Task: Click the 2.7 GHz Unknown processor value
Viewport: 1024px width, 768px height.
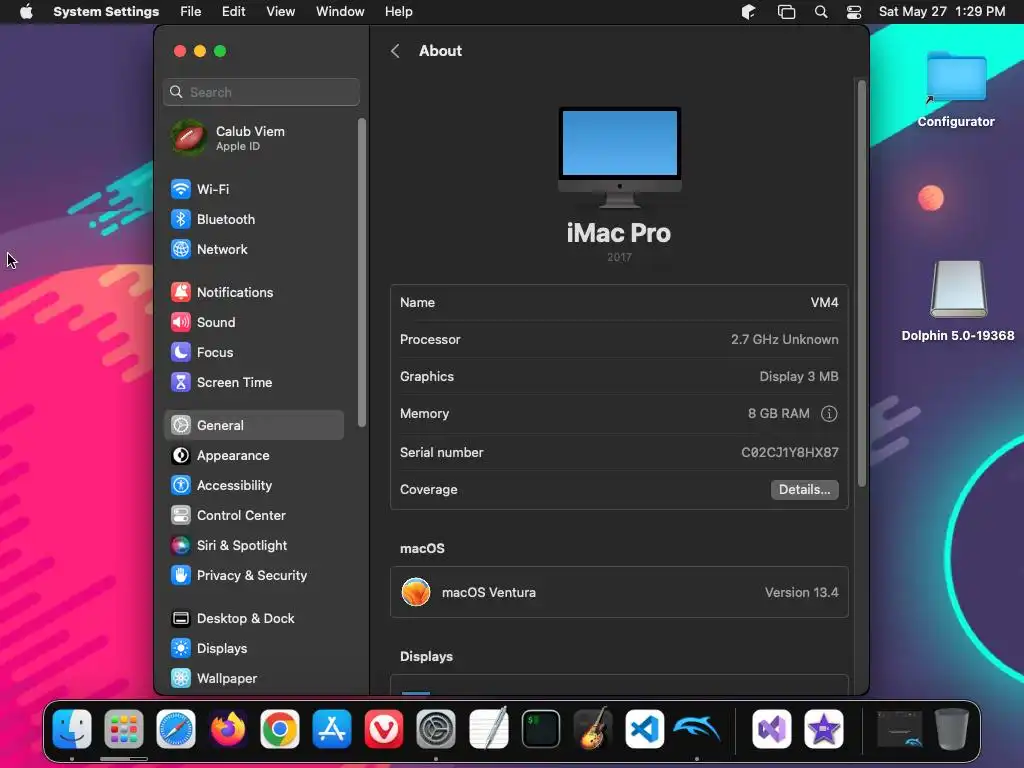Action: 784,340
